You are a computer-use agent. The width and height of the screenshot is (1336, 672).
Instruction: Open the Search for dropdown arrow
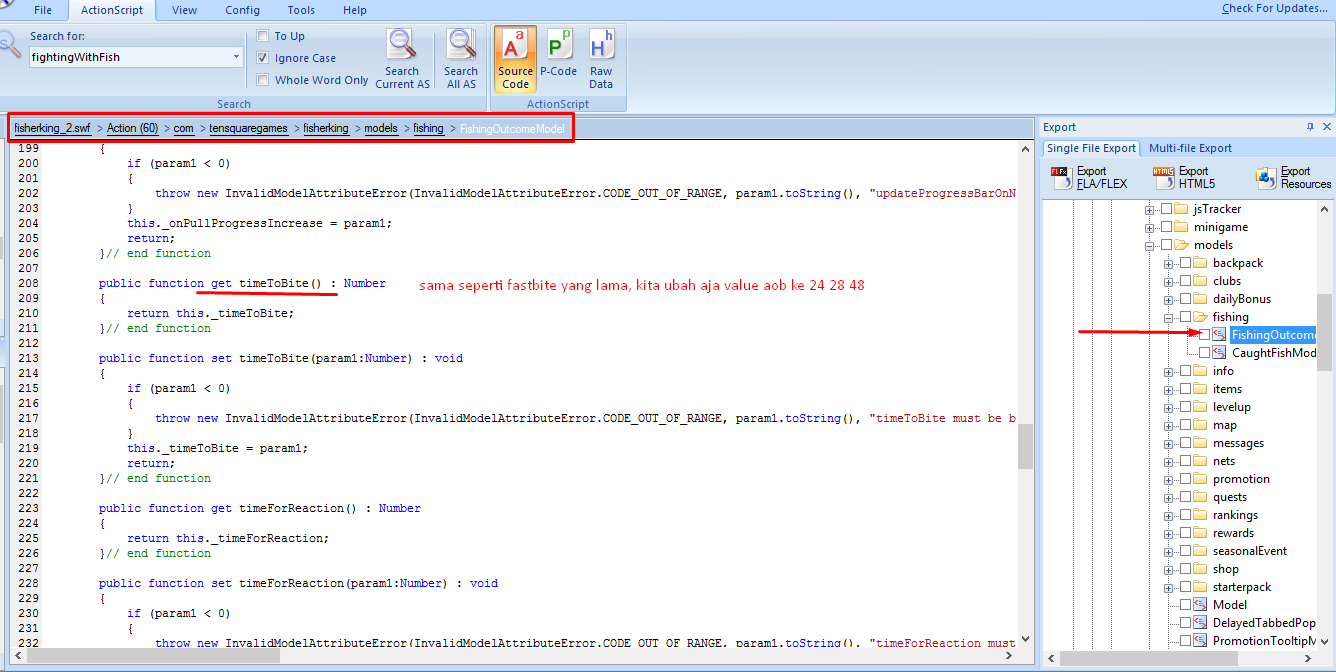(x=236, y=57)
